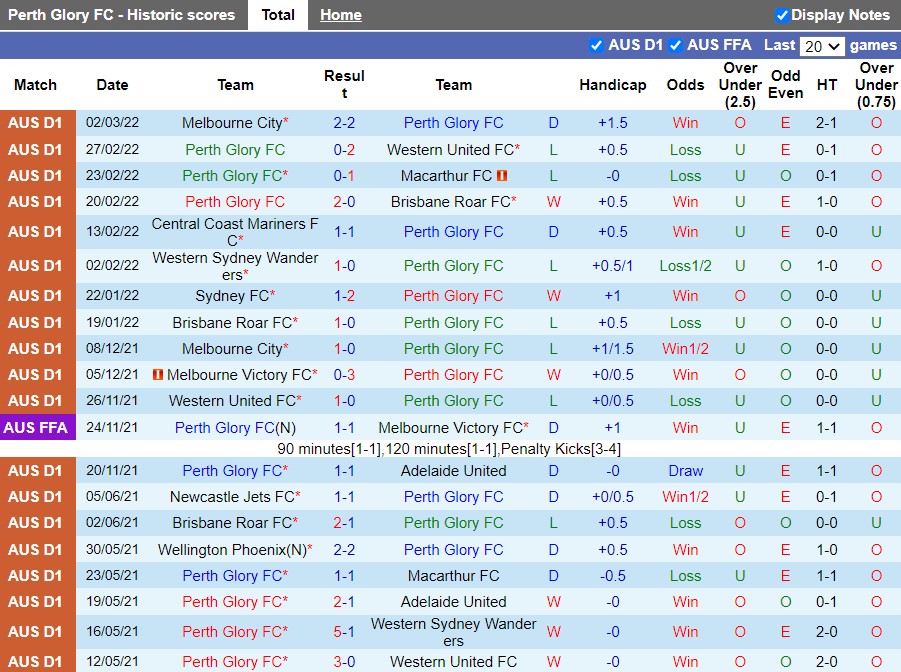
Task: Click Western Sydney Wanderers on 02/02/22
Action: tap(235, 266)
